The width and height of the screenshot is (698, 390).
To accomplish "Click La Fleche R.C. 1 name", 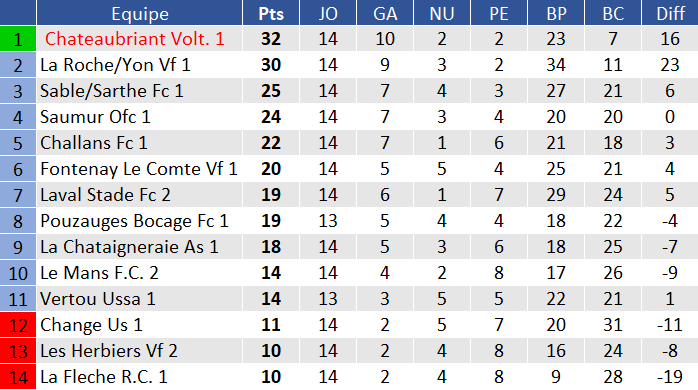I will point(104,377).
